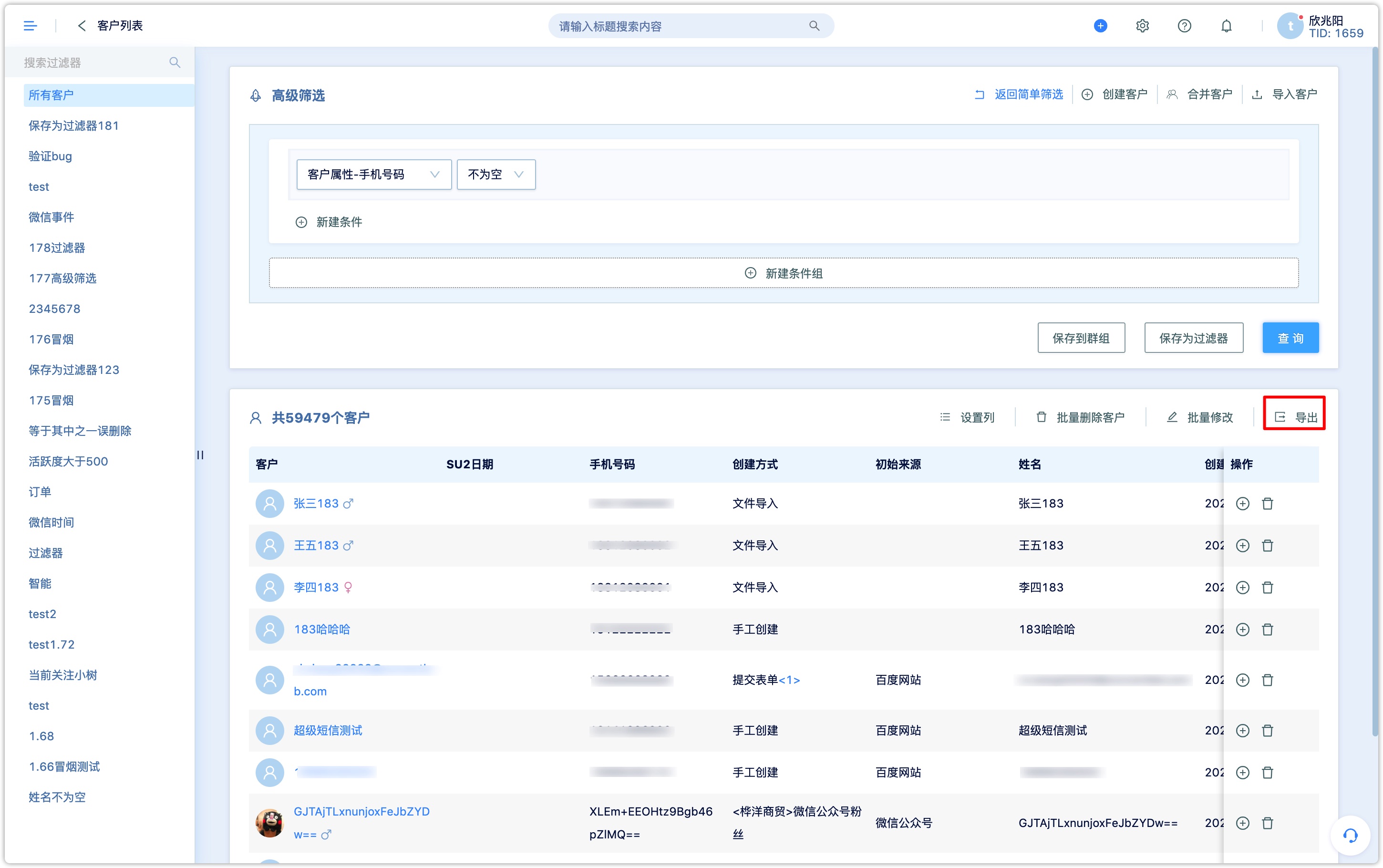Image resolution: width=1383 pixels, height=868 pixels.
Task: Open the user avatar for 欣兆阳
Action: pyautogui.click(x=1290, y=26)
